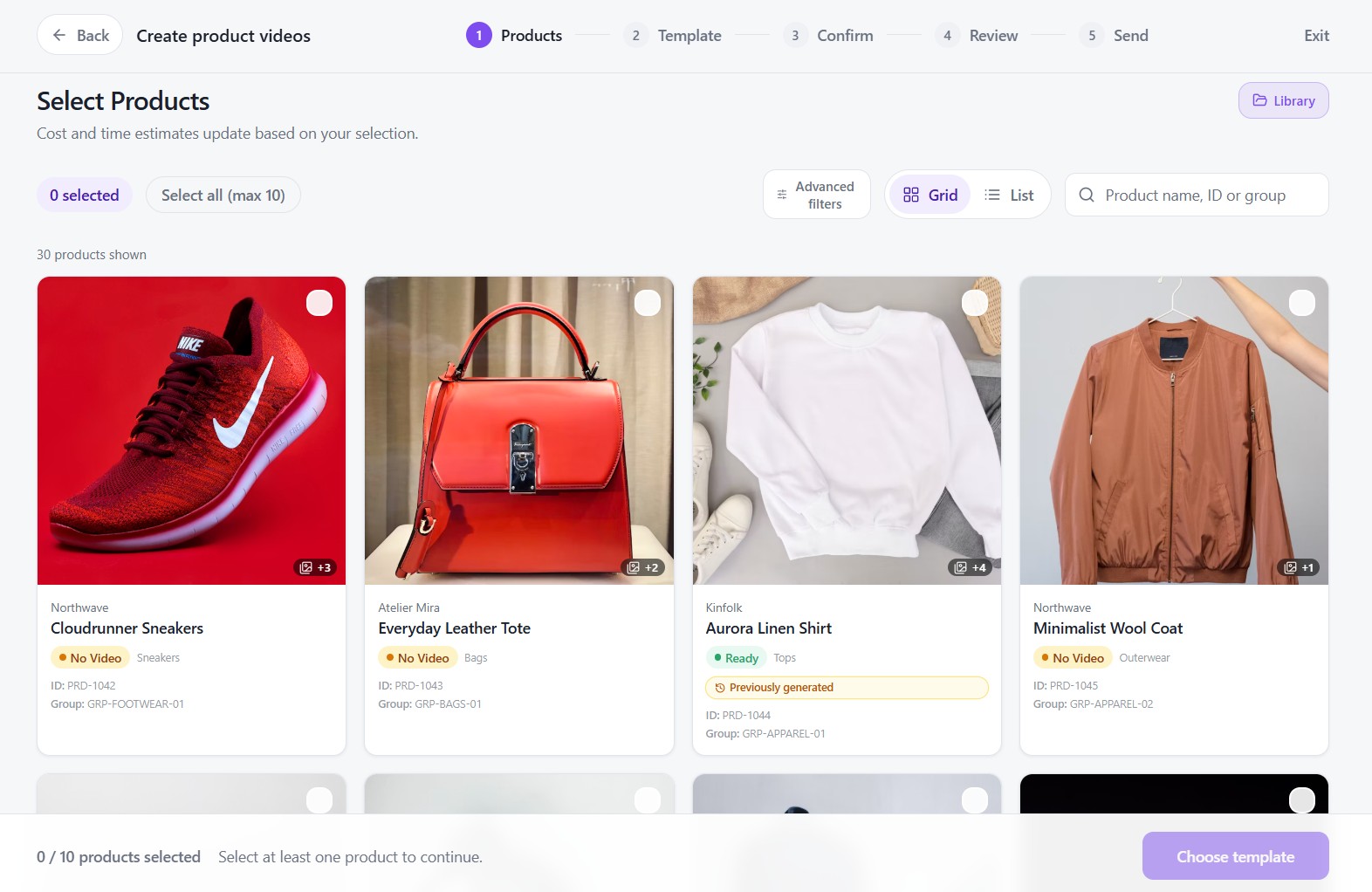1372x892 pixels.
Task: Click the List view lines icon
Action: [992, 195]
